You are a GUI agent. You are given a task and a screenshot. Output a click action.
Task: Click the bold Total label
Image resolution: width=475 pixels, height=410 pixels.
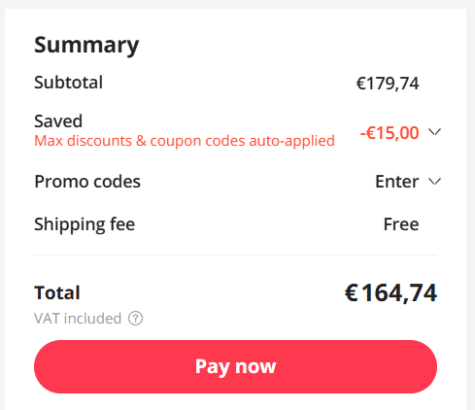(57, 293)
